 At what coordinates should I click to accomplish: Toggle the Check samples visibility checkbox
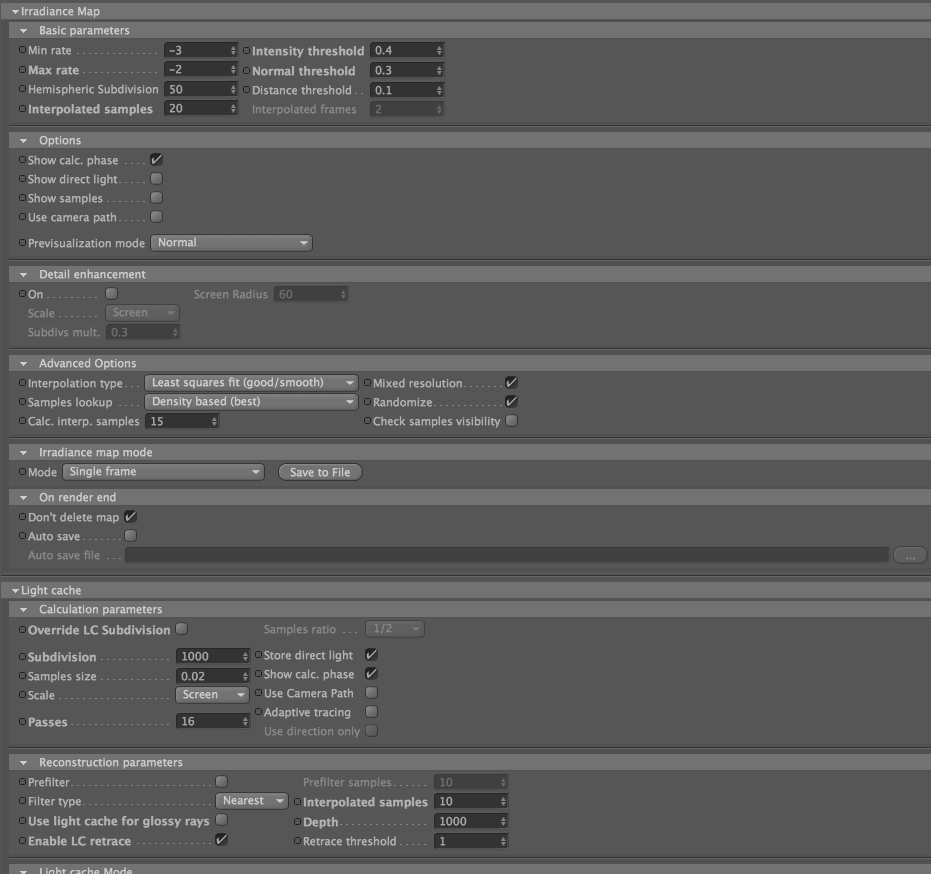click(x=511, y=421)
